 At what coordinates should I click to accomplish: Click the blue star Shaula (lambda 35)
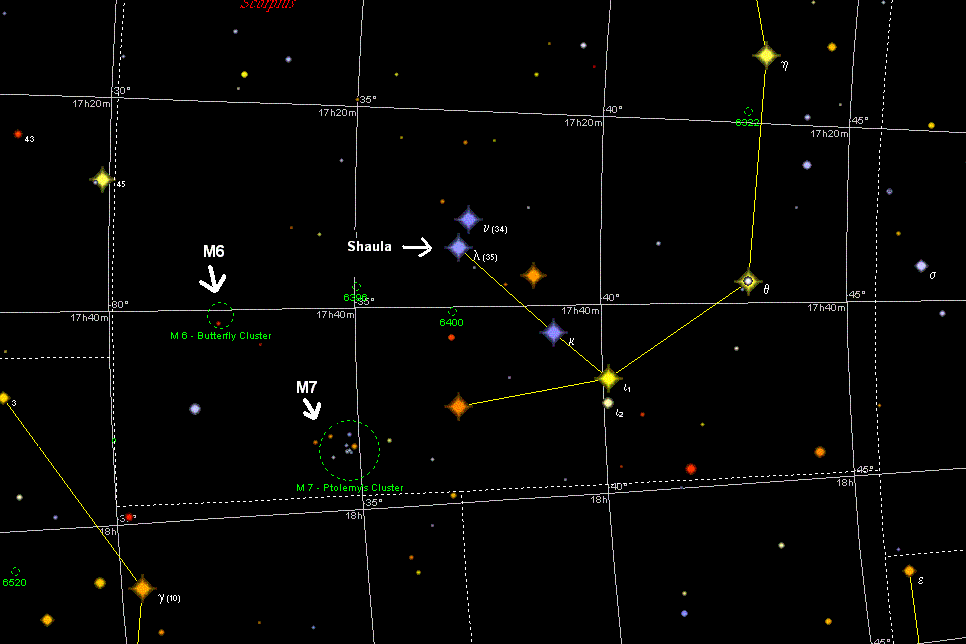pyautogui.click(x=458, y=246)
